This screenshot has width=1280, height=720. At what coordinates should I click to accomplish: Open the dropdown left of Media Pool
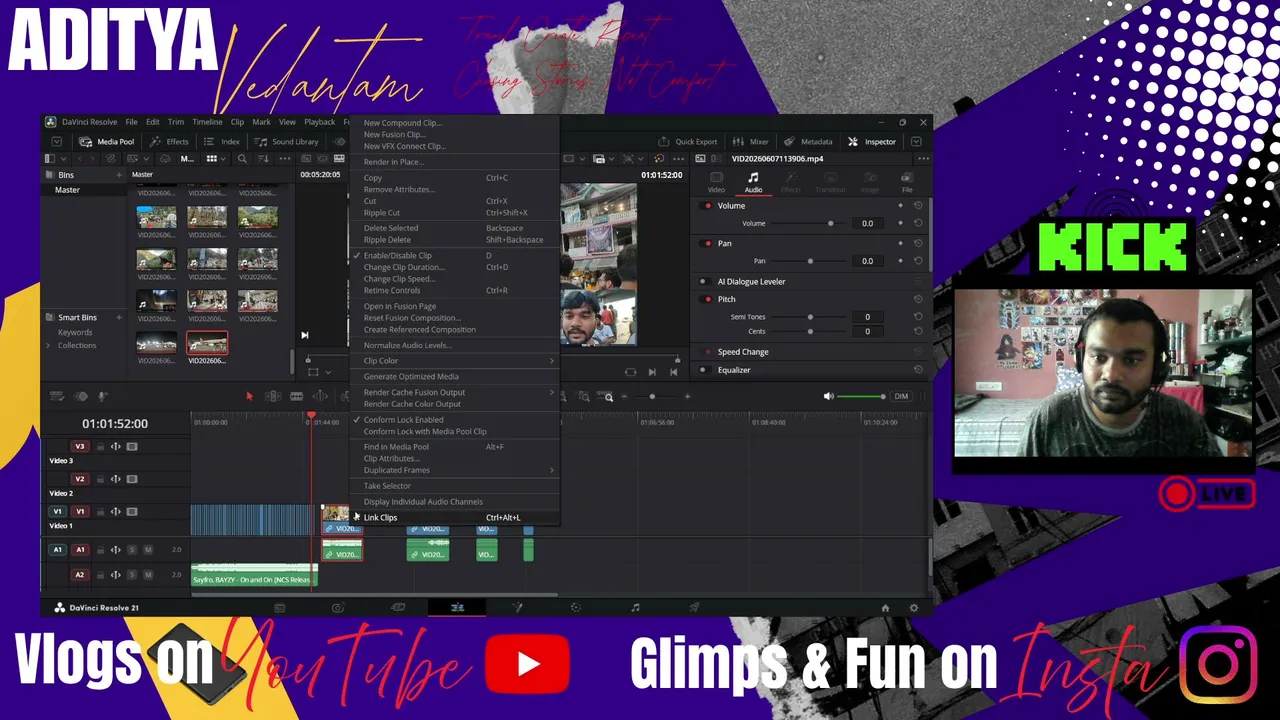[57, 142]
